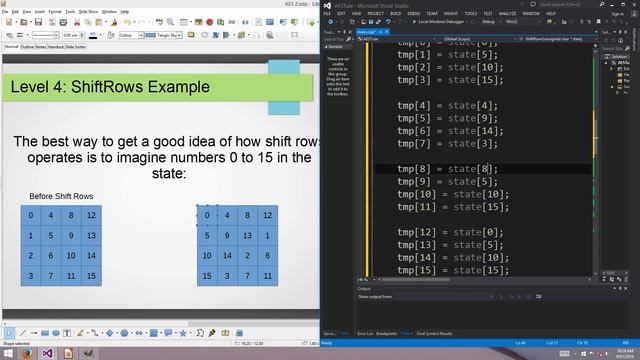Click the Windows Start button
This screenshot has width=640, height=360.
(x=8, y=353)
